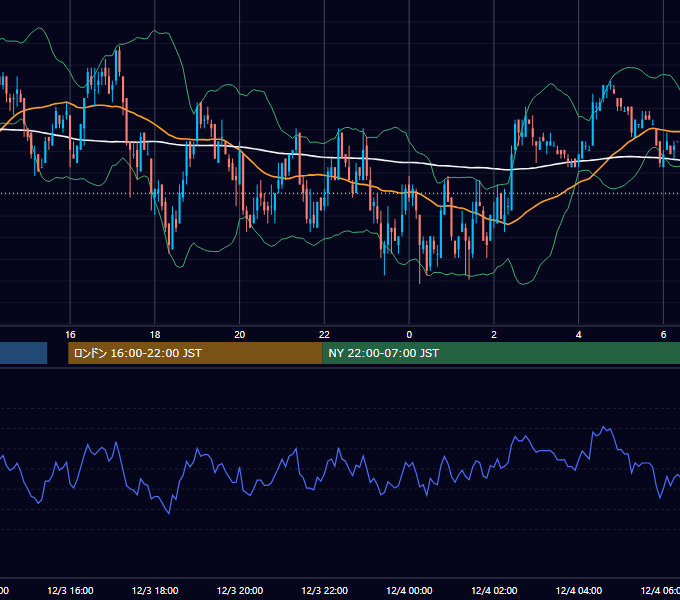Screen dimensions: 680x600
Task: Click the 12/3 18:00 label on oscillator axis
Action: click(155, 591)
